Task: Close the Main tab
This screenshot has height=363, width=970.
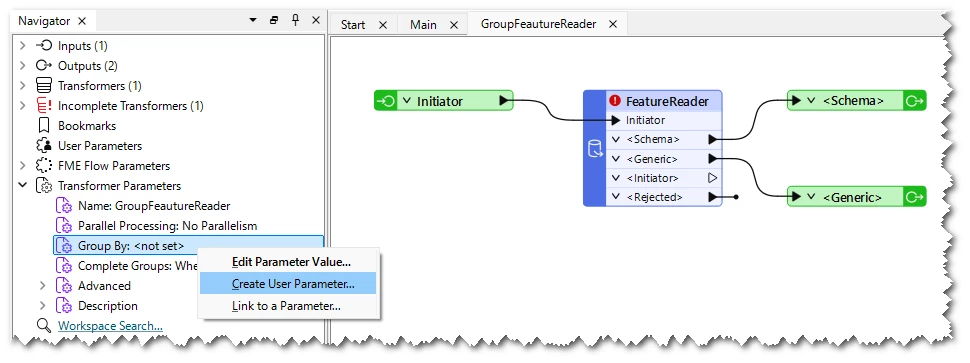Action: [453, 25]
